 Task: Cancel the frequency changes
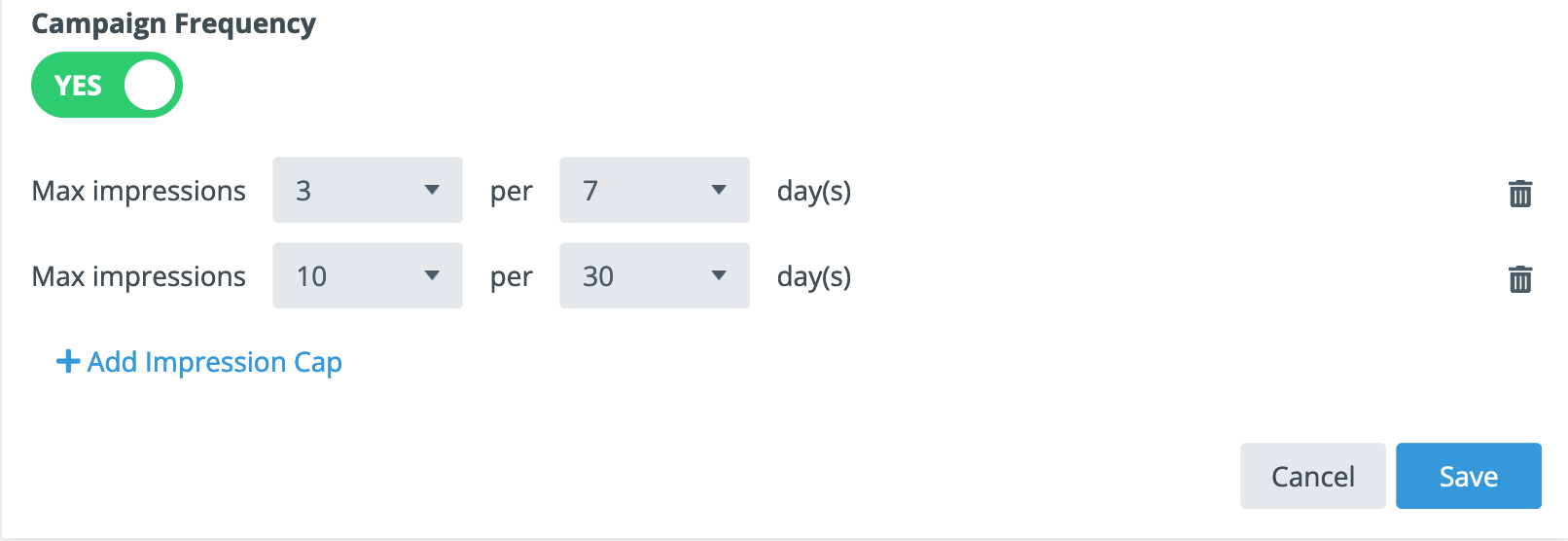[x=1312, y=476]
